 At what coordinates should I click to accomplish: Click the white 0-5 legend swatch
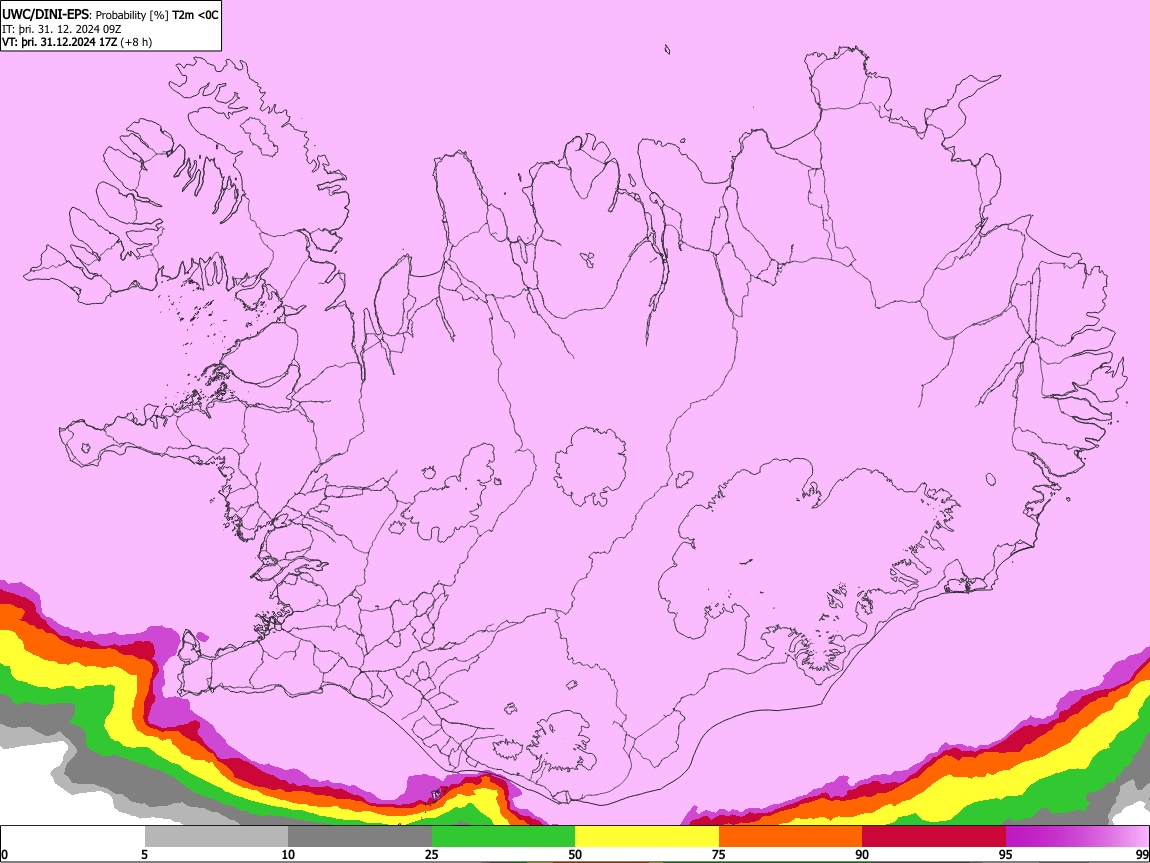73,836
